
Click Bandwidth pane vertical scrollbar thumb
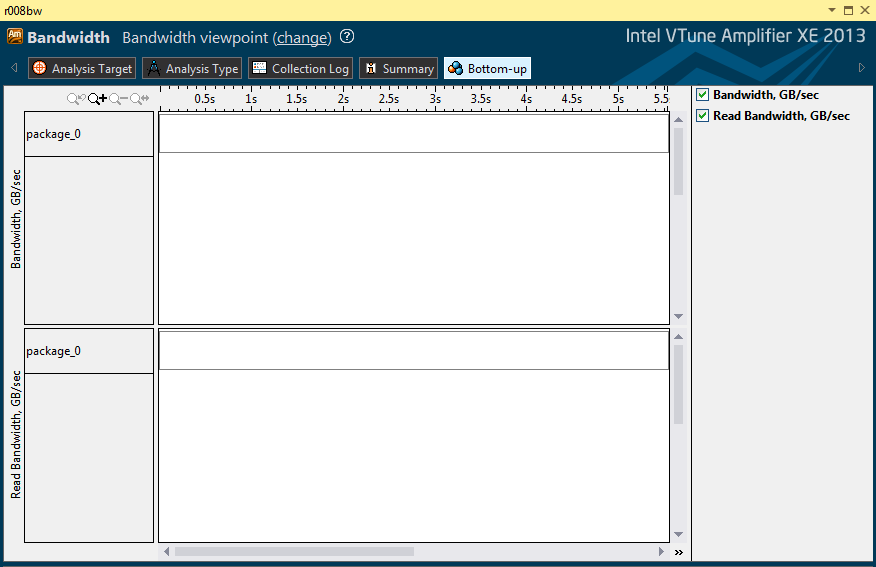click(x=679, y=161)
